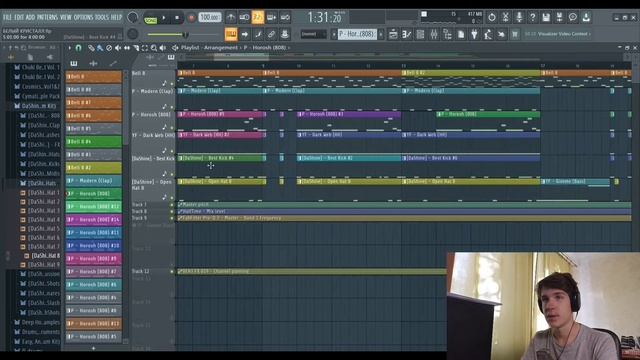Expand the DaShin drum kit folder

point(36,106)
